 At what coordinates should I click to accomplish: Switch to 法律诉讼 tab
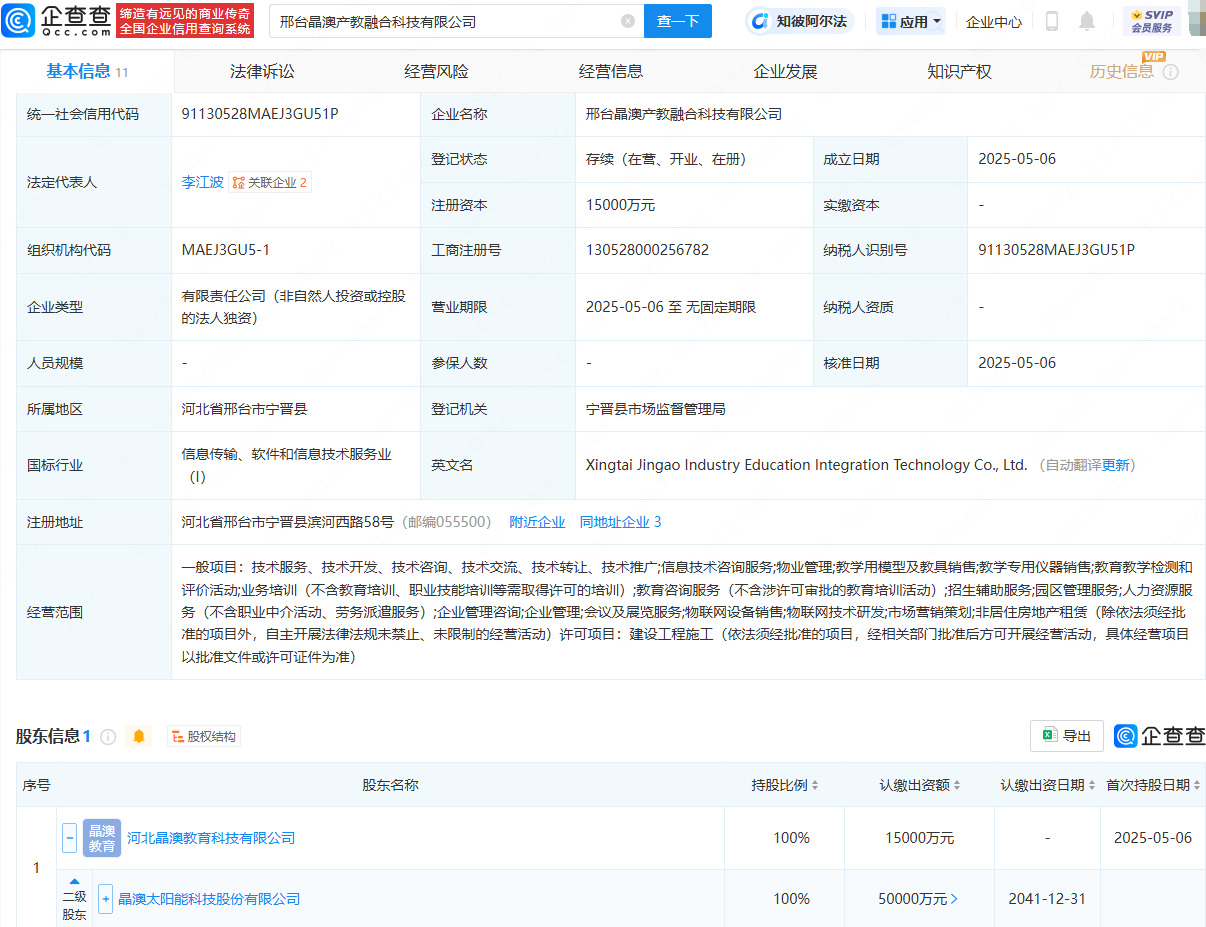tap(262, 71)
